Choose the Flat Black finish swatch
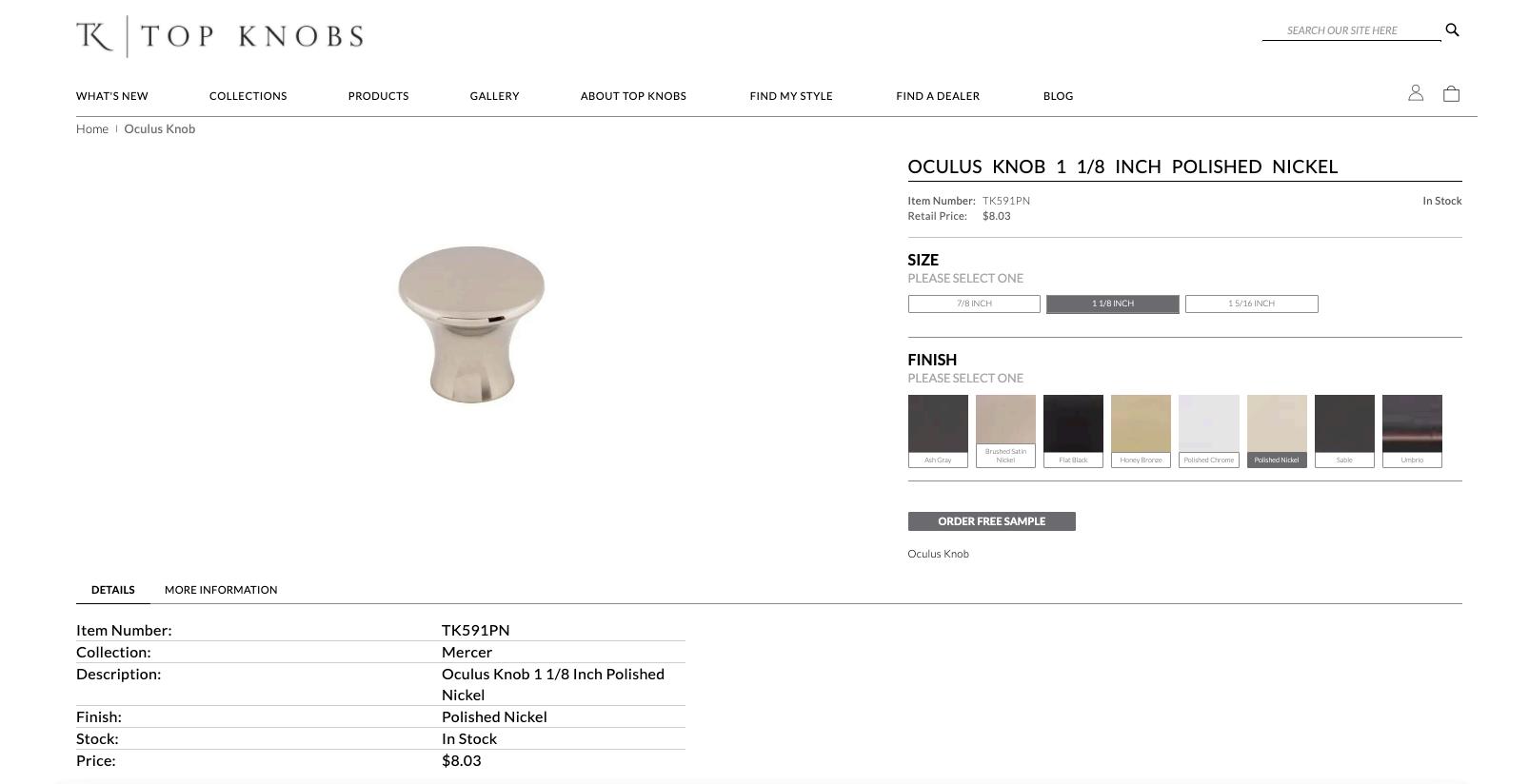Viewport: 1529px width, 784px height. pyautogui.click(x=1073, y=431)
